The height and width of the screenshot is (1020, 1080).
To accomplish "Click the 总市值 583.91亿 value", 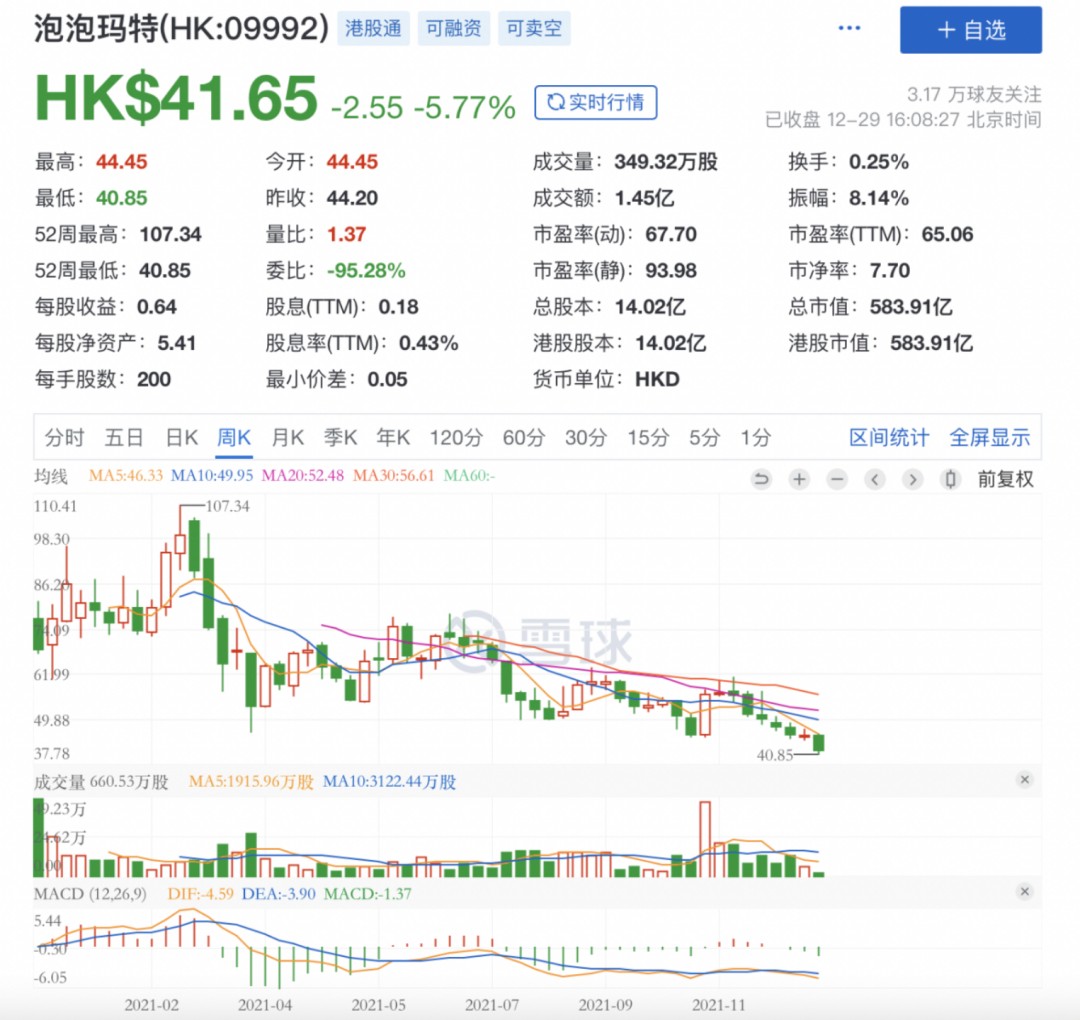I will coord(911,307).
